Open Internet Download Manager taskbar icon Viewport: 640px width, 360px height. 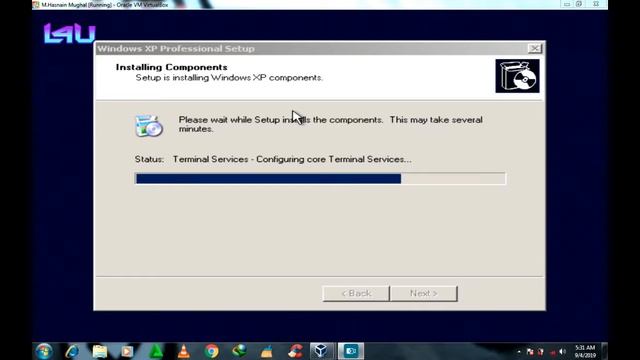pos(239,351)
